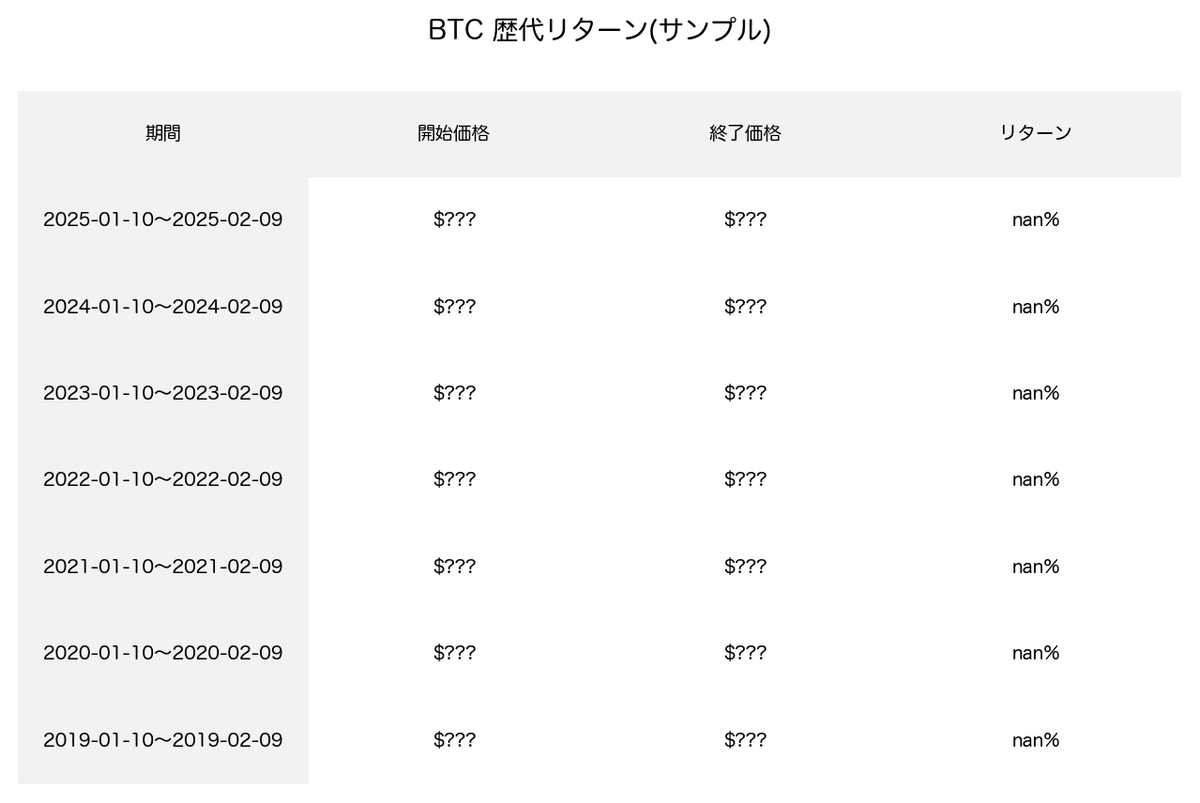Click the start price for the 2025 row
Viewport: 1200px width, 803px height.
[455, 220]
